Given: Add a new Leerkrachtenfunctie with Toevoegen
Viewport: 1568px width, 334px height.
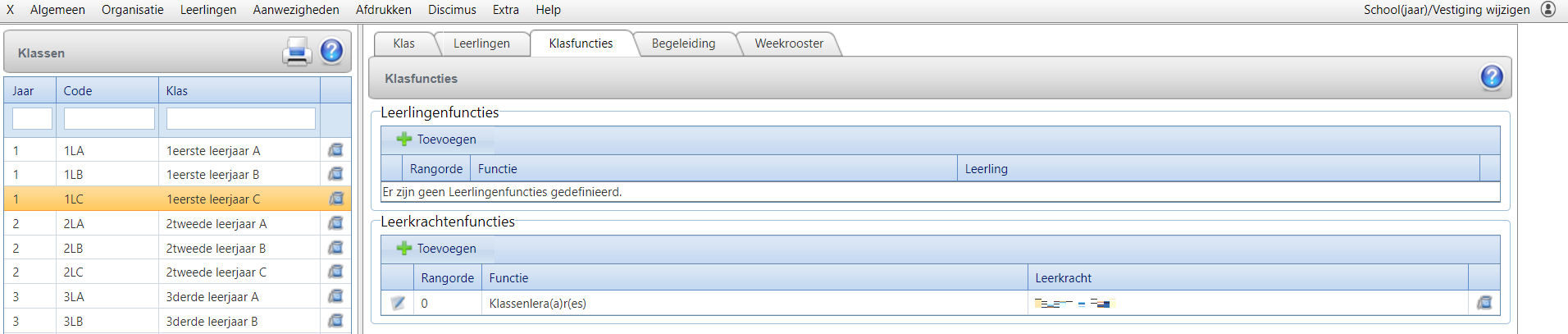Looking at the screenshot, I should pyautogui.click(x=436, y=249).
